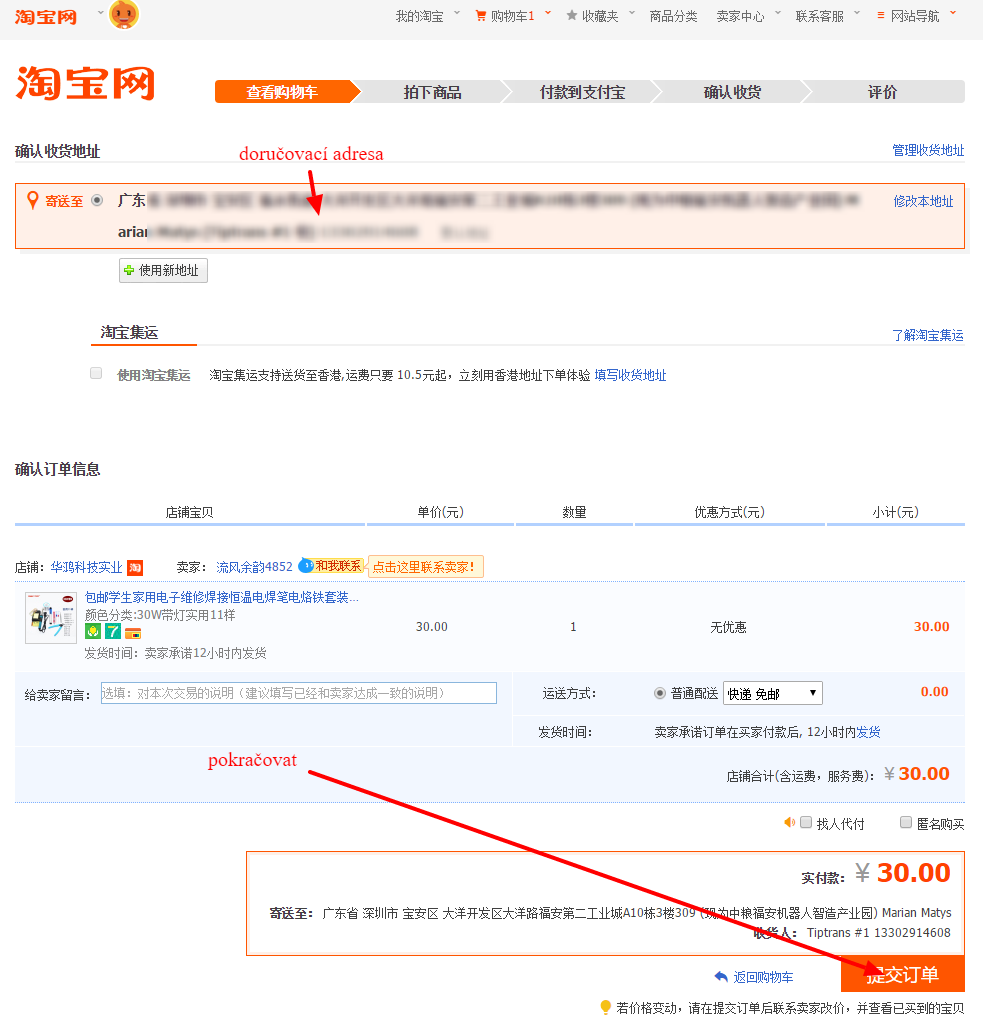983x1032 pixels.
Task: Select the 普通配送 shipping radio button
Action: click(660, 693)
